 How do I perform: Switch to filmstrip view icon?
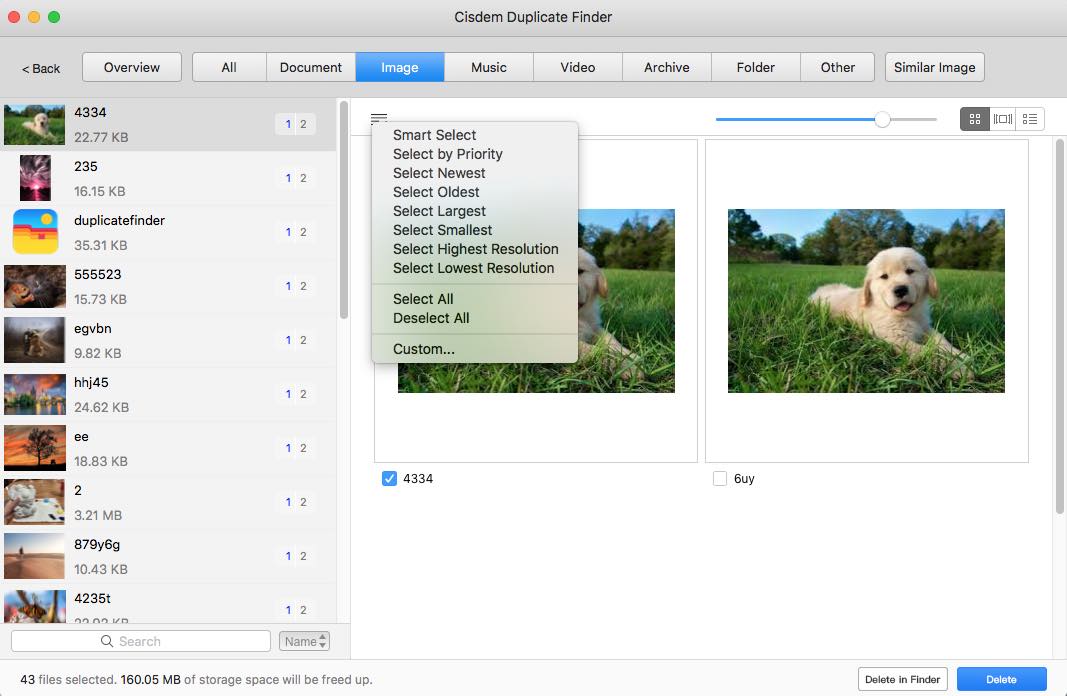1002,119
